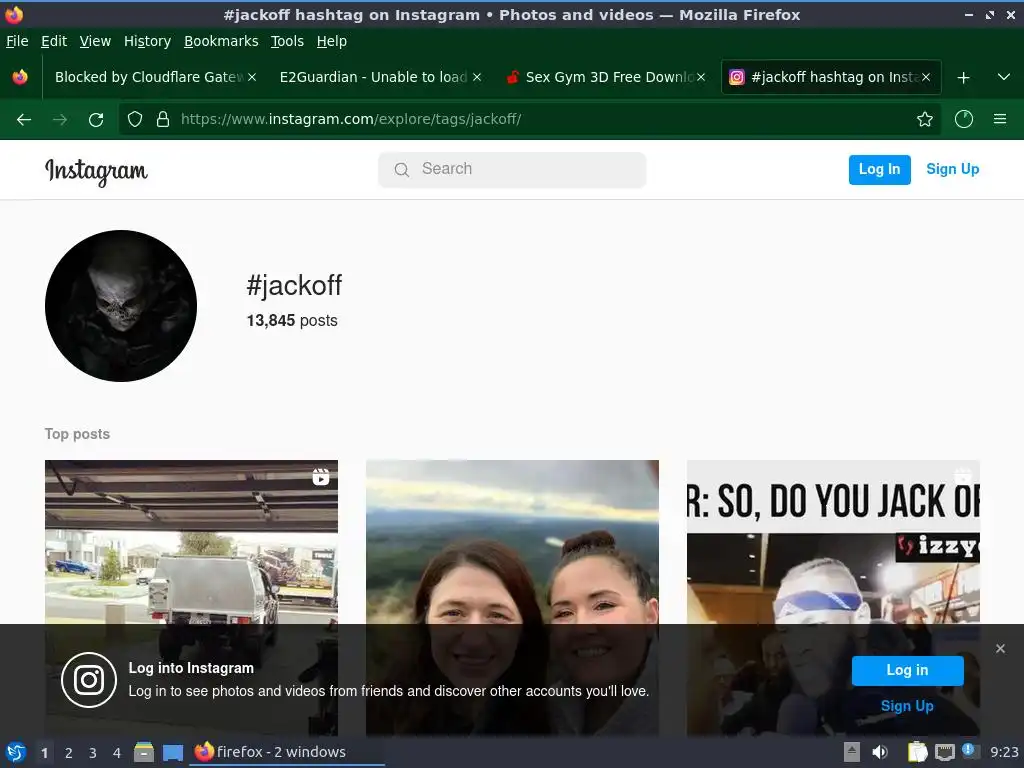Go back using the browser back arrow
The image size is (1024, 768).
click(24, 120)
